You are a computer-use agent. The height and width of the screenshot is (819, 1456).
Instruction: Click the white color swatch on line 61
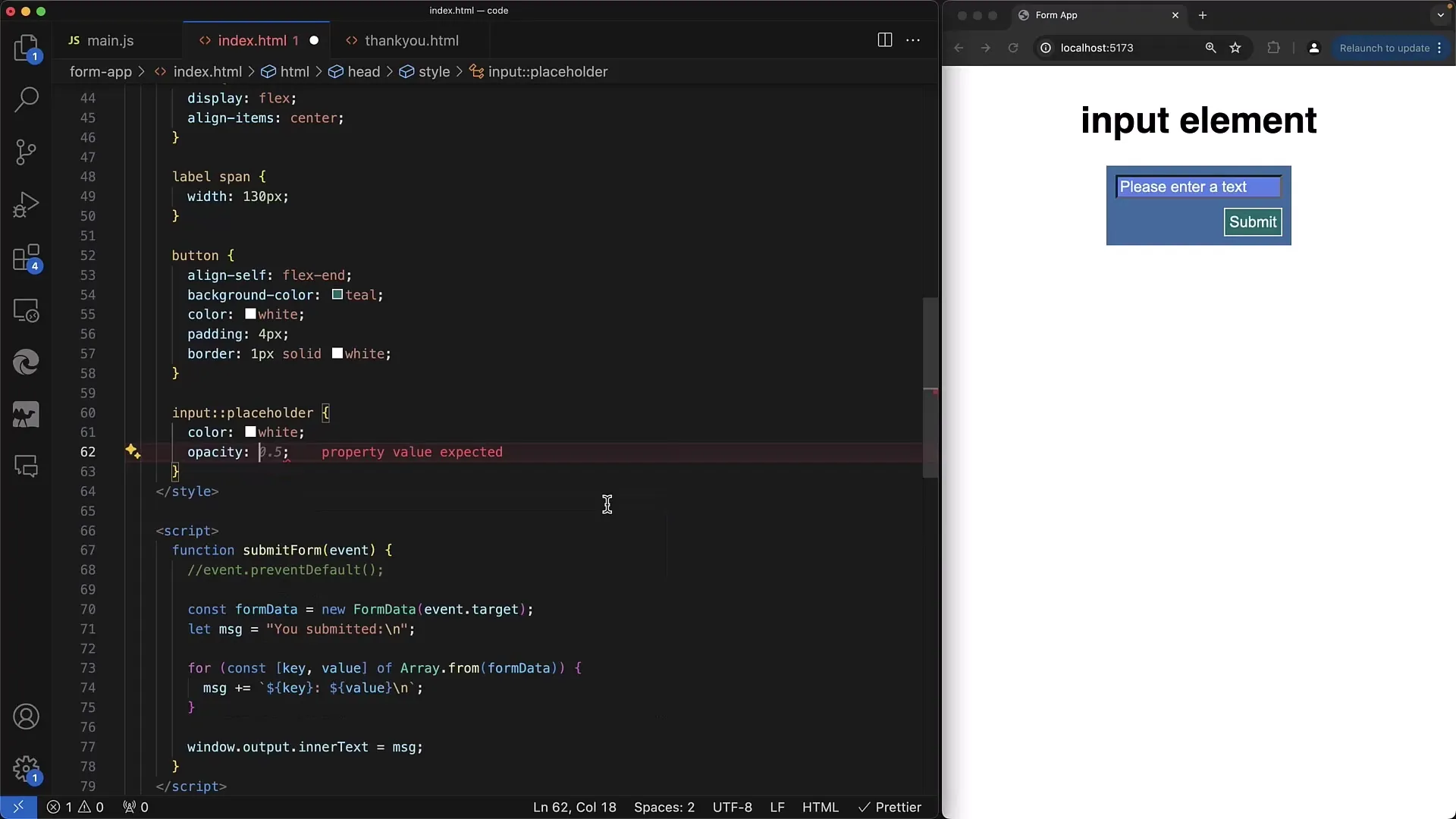coord(249,432)
